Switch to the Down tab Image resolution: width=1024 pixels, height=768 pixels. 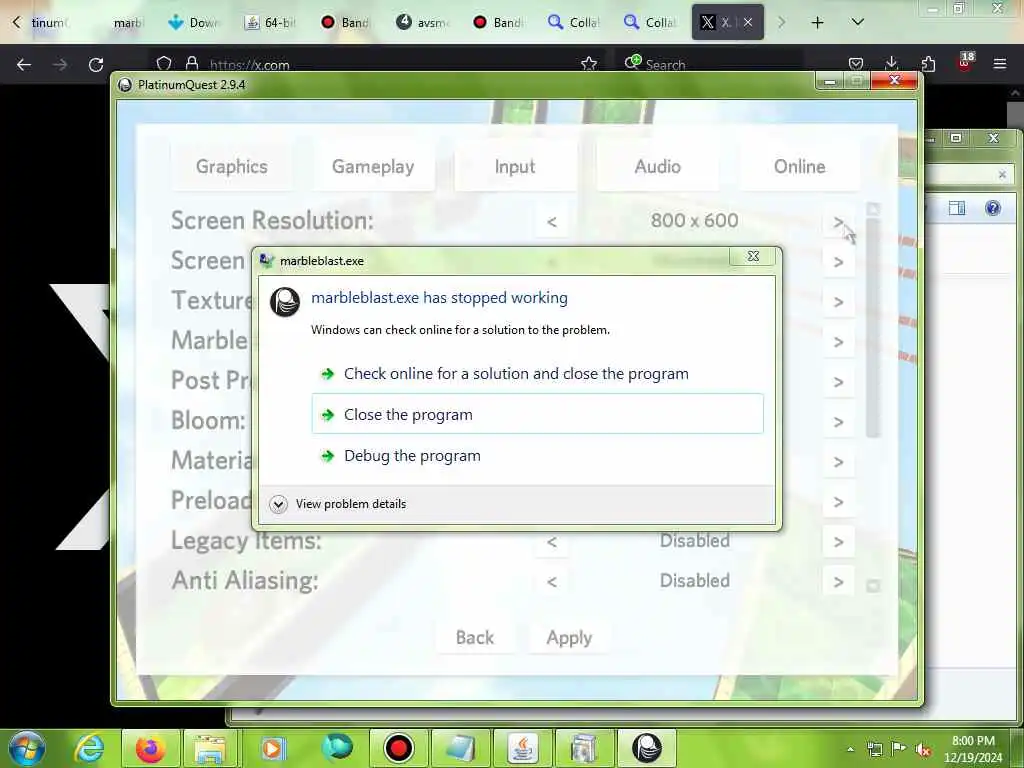pos(193,23)
